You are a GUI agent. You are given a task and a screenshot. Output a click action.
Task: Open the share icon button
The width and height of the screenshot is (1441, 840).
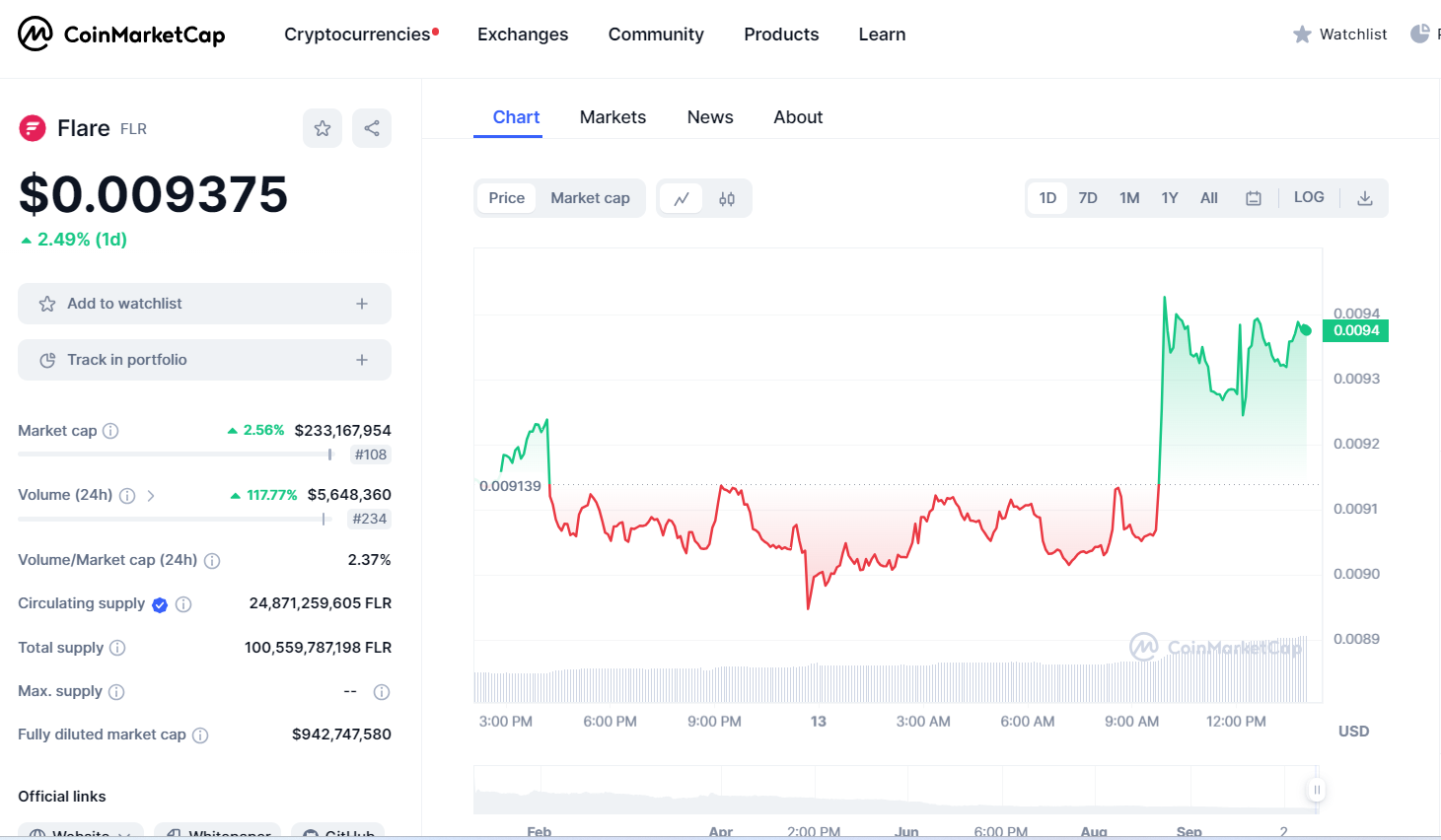(372, 128)
